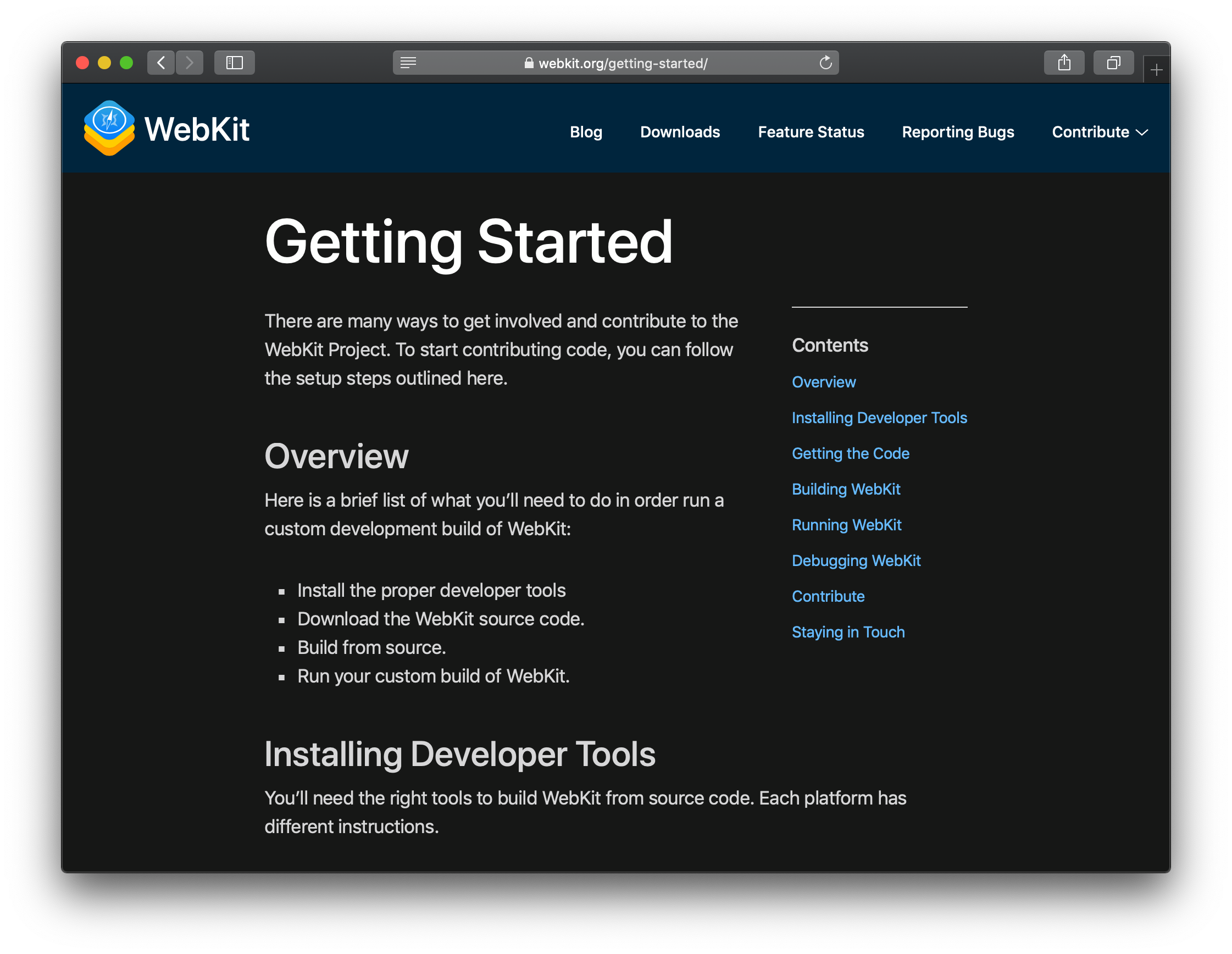The width and height of the screenshot is (1232, 954).
Task: Expand the Installing Developer Tools link
Action: 880,418
